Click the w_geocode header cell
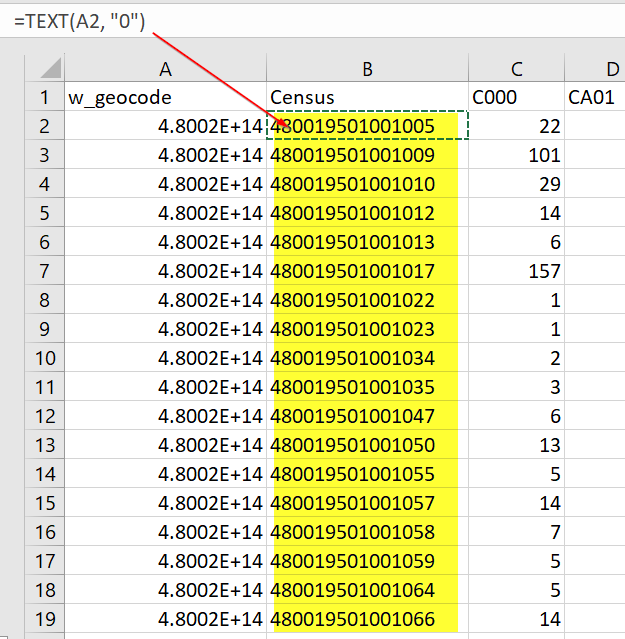The height and width of the screenshot is (639, 625). [165, 98]
